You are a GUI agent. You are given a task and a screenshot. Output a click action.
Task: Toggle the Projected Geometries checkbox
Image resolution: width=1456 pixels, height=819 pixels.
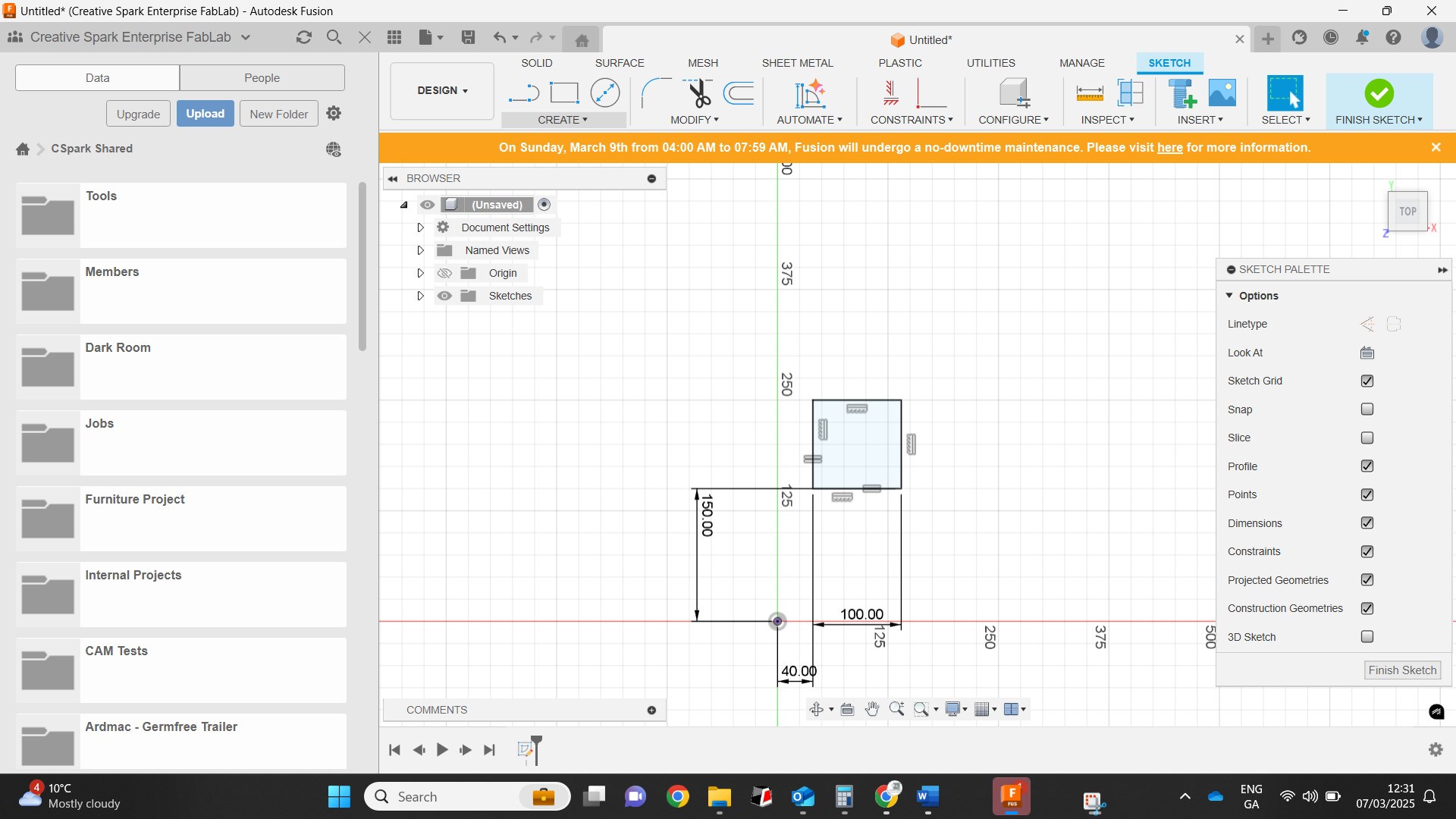(x=1367, y=580)
